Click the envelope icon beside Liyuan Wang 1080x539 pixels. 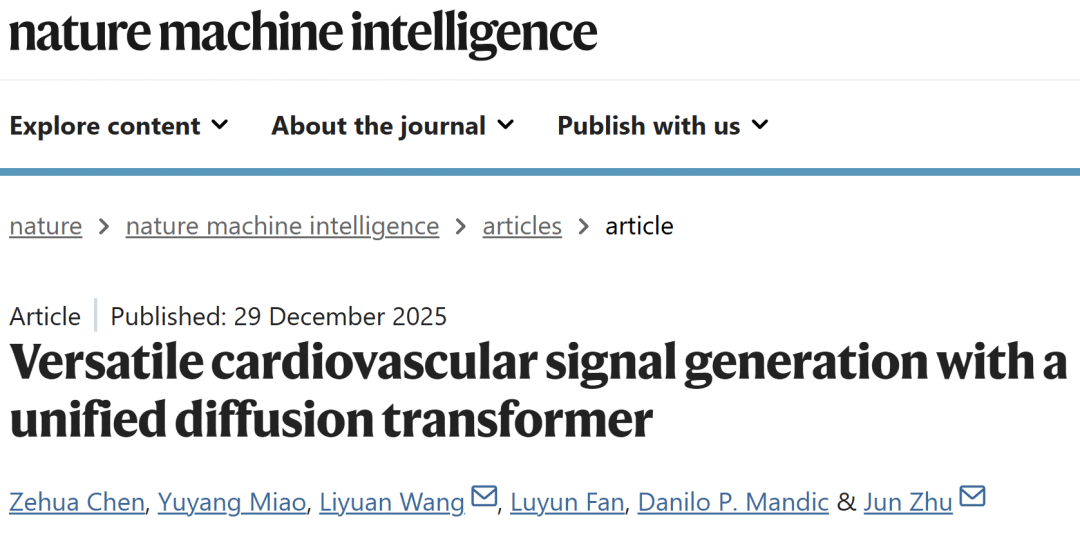click(x=484, y=497)
